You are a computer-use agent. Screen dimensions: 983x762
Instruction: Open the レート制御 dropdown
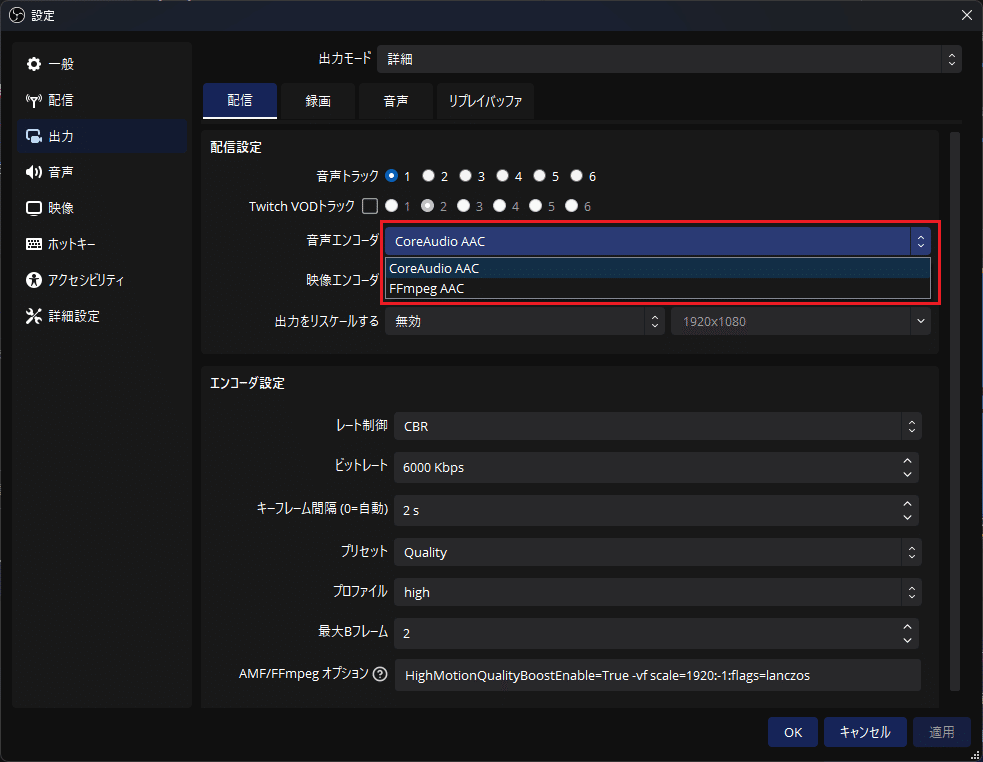click(658, 426)
